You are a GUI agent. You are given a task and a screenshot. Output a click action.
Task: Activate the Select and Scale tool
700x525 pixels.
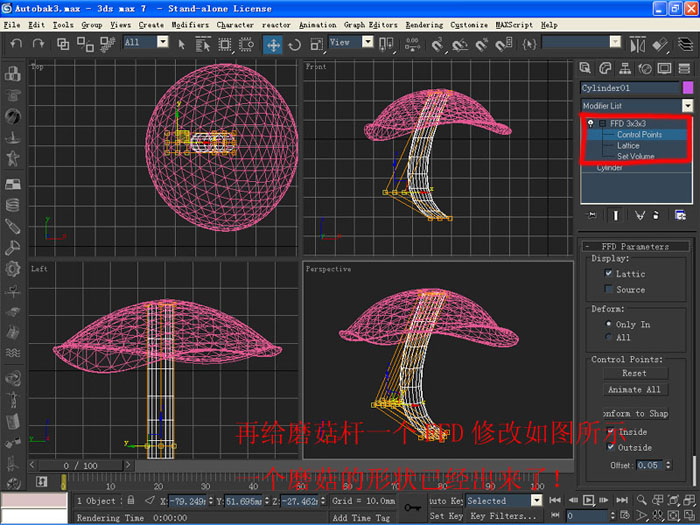(317, 44)
